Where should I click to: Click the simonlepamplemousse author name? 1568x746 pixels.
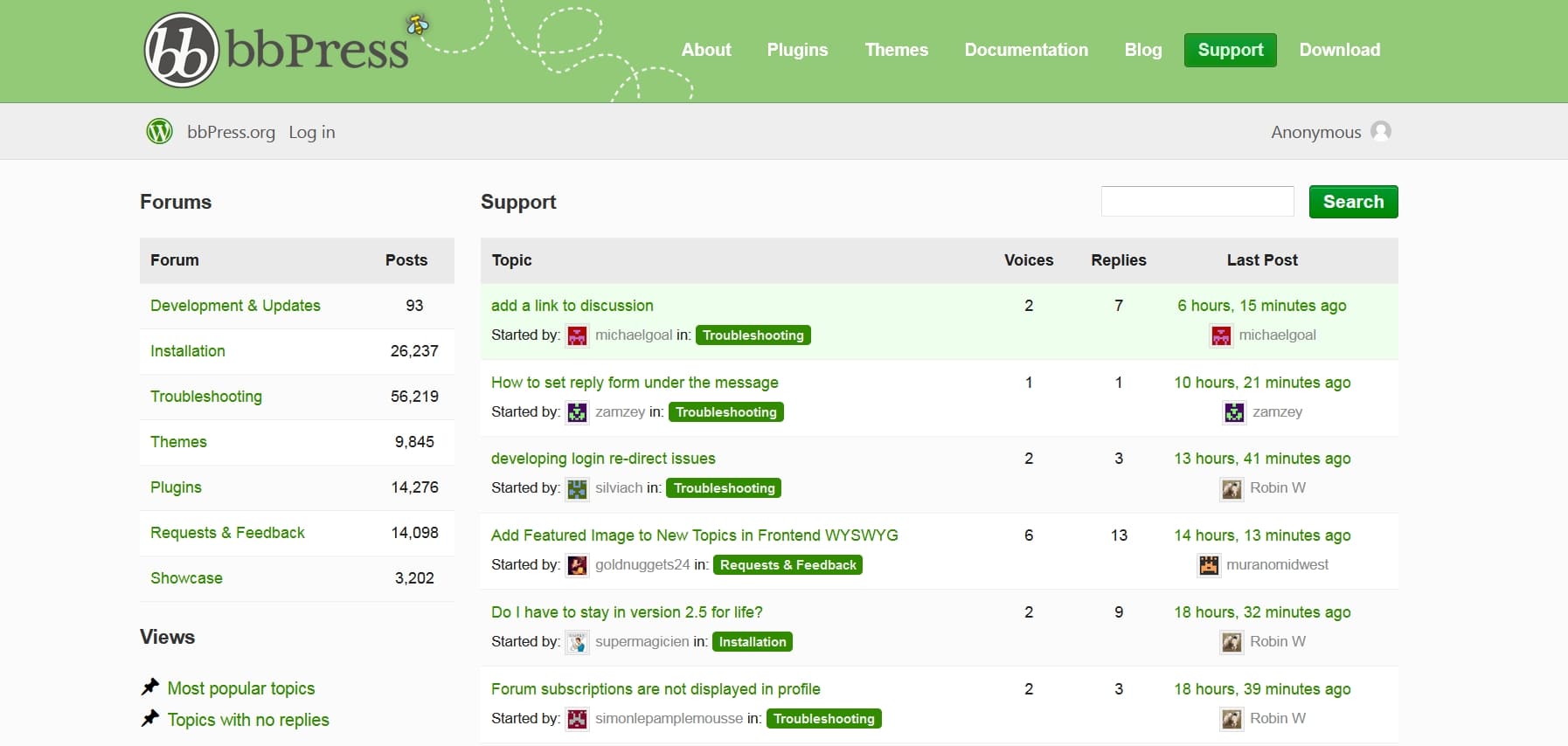tap(669, 719)
